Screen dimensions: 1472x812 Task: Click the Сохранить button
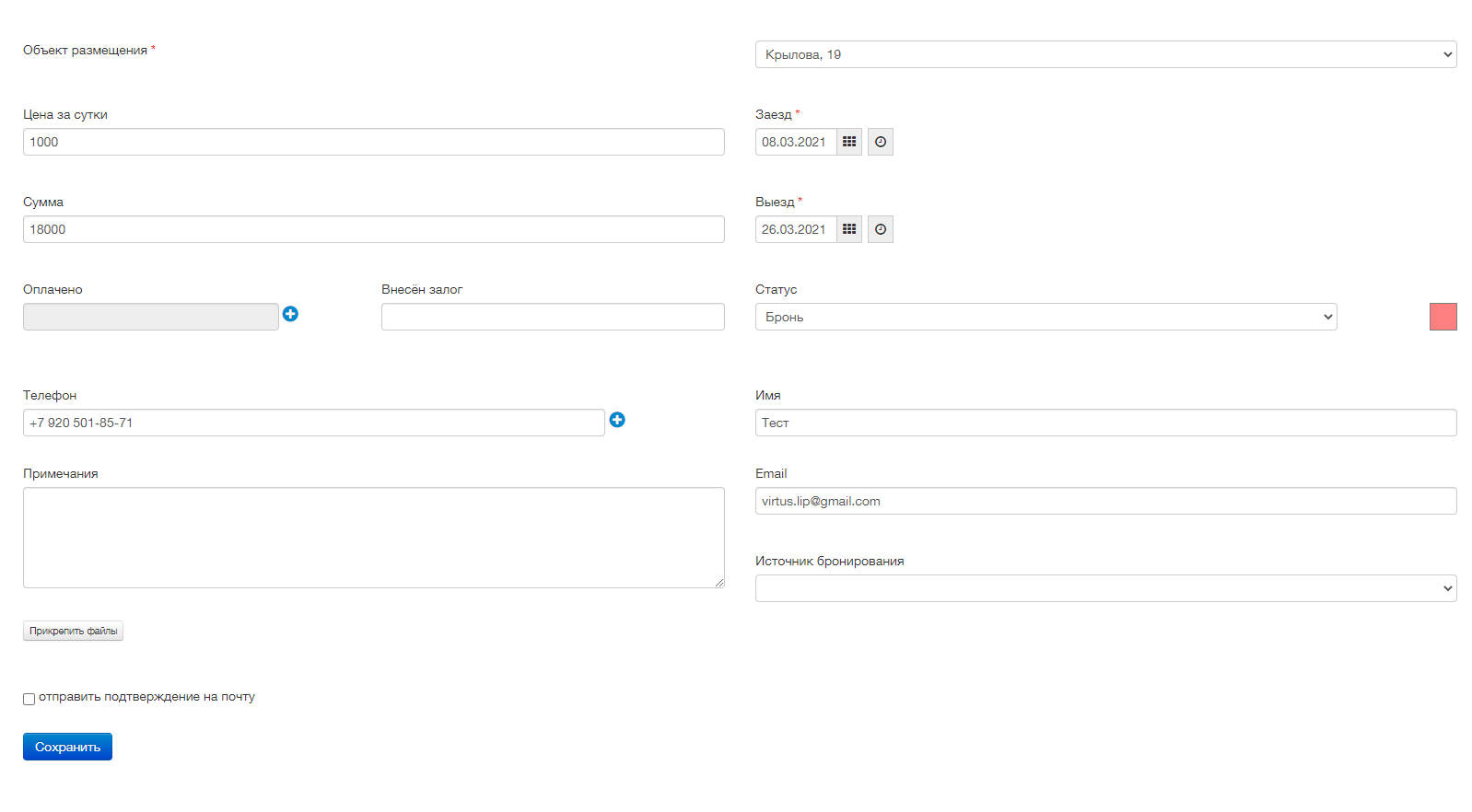point(67,747)
